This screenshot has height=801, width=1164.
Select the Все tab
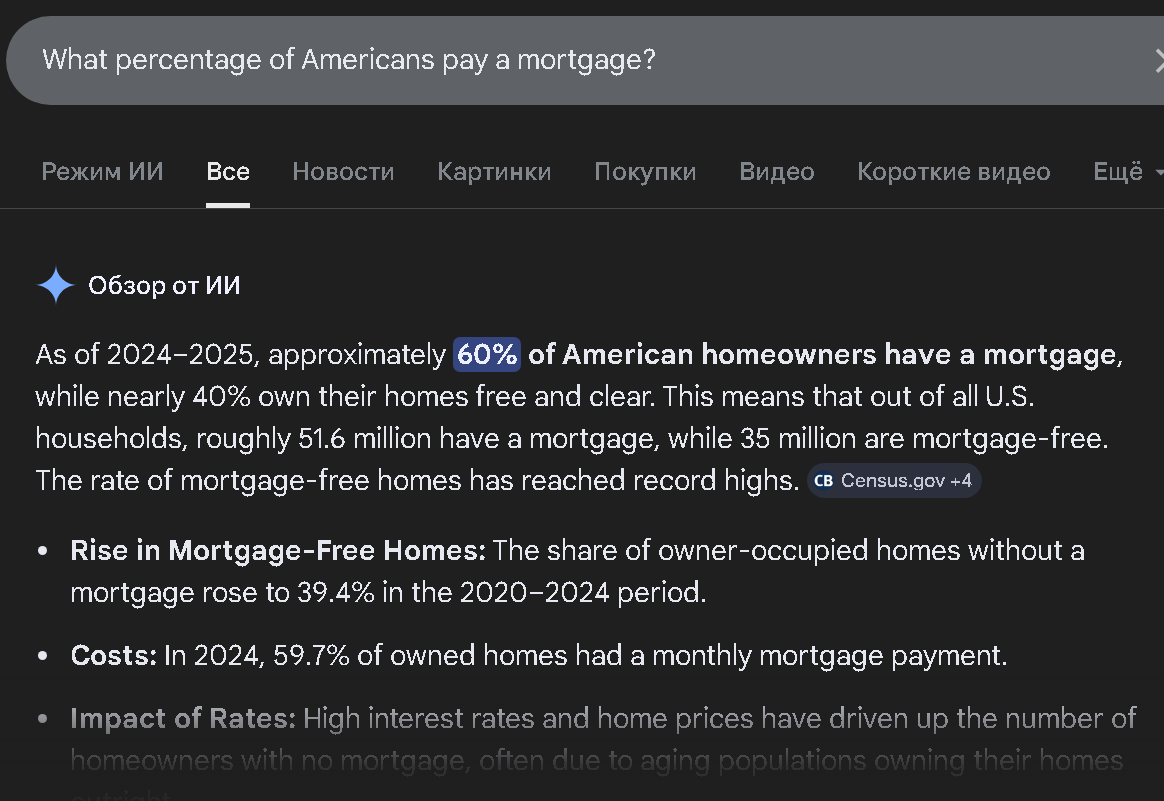pyautogui.click(x=228, y=172)
